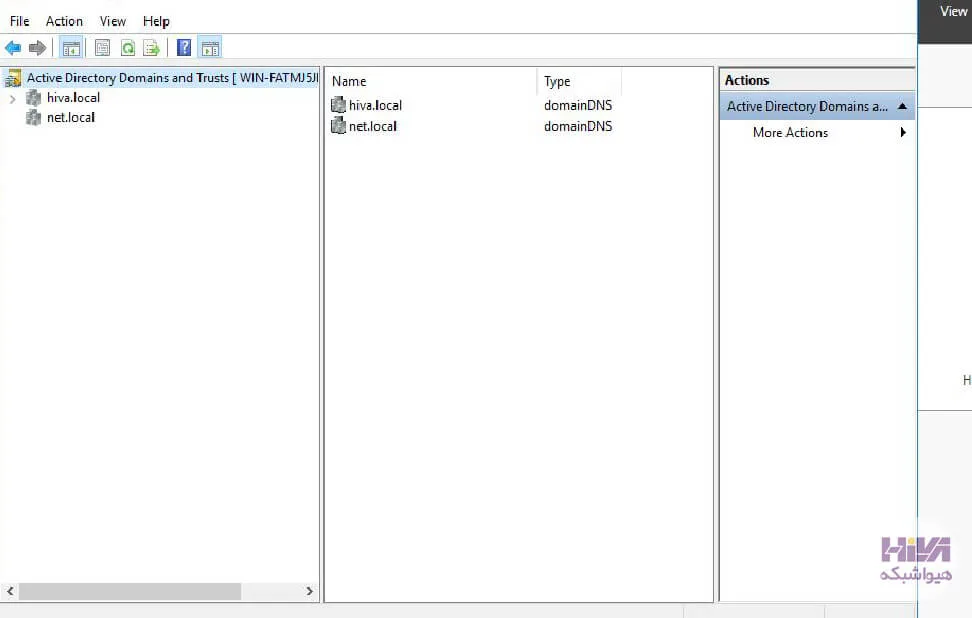Click the green Refresh toolbar icon
972x618 pixels.
[x=128, y=48]
